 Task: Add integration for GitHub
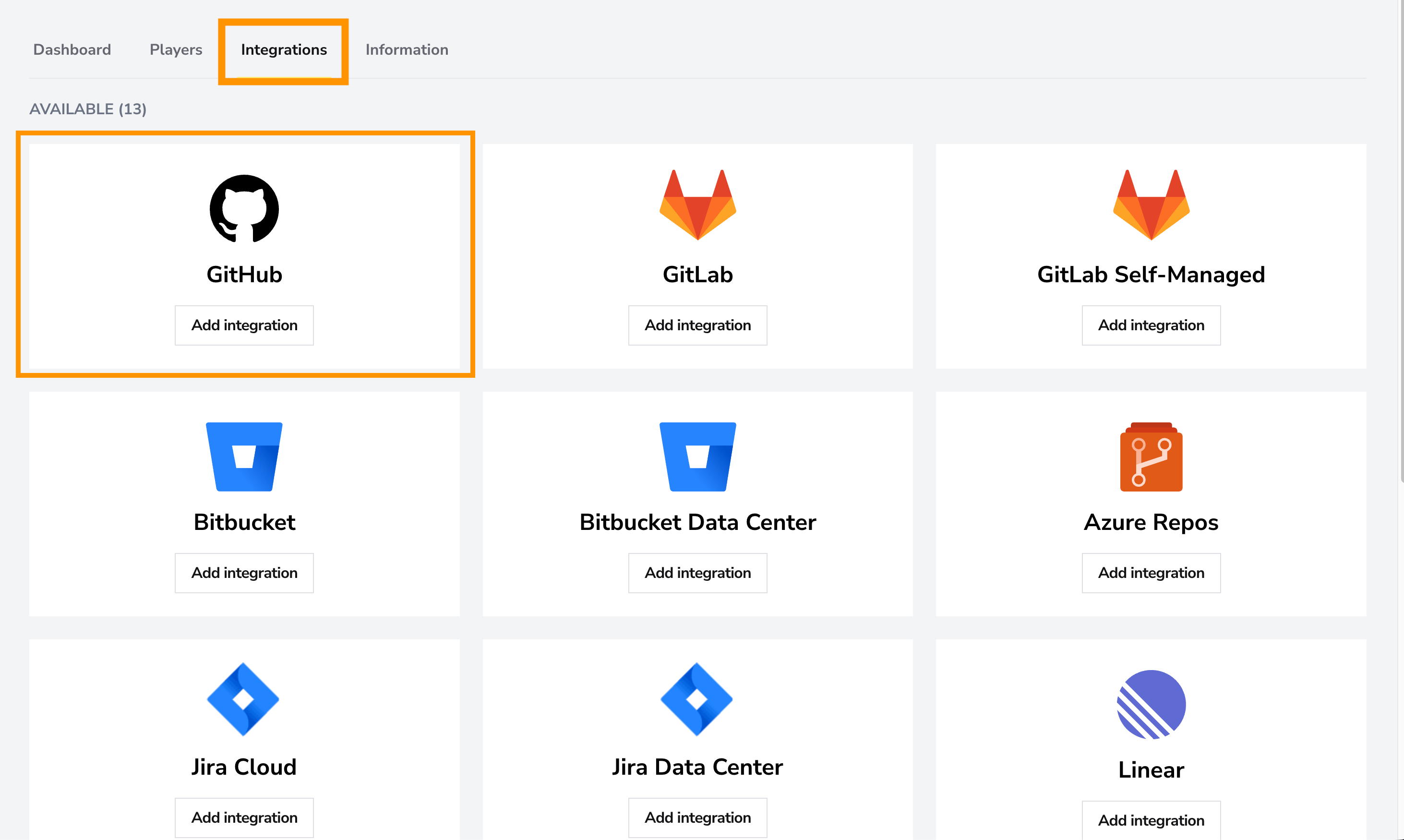point(244,325)
